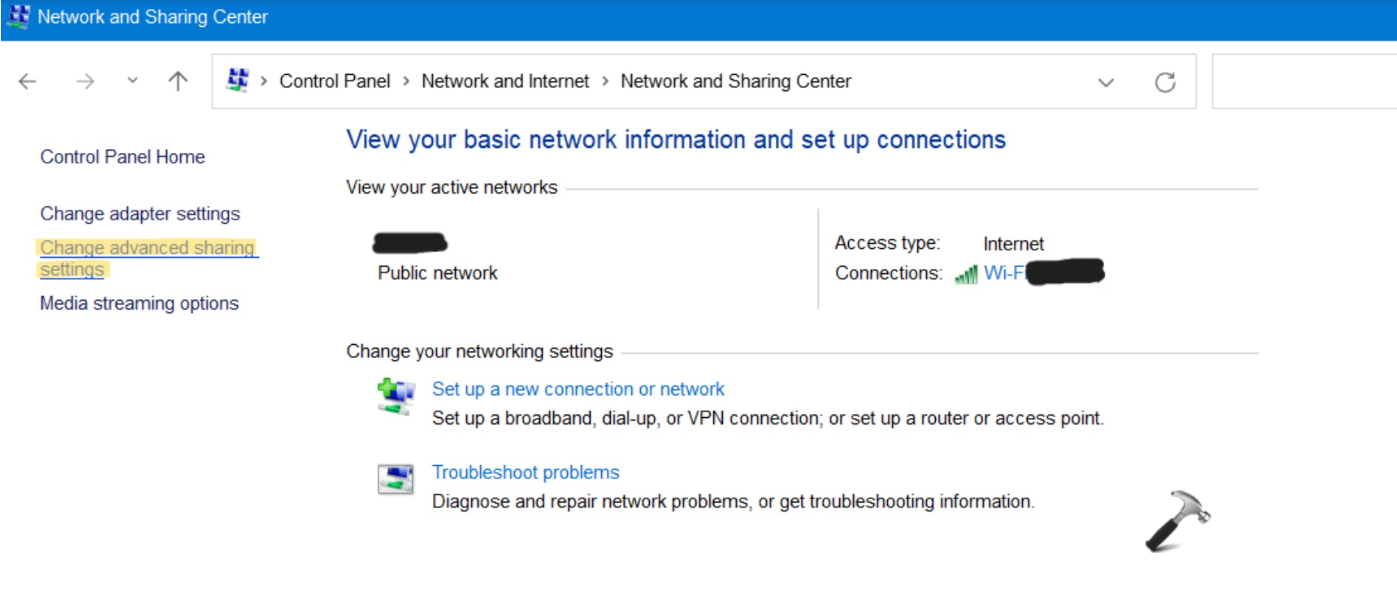The width and height of the screenshot is (1397, 603).
Task: Open the recent locations dropdown chevron
Action: [x=133, y=82]
